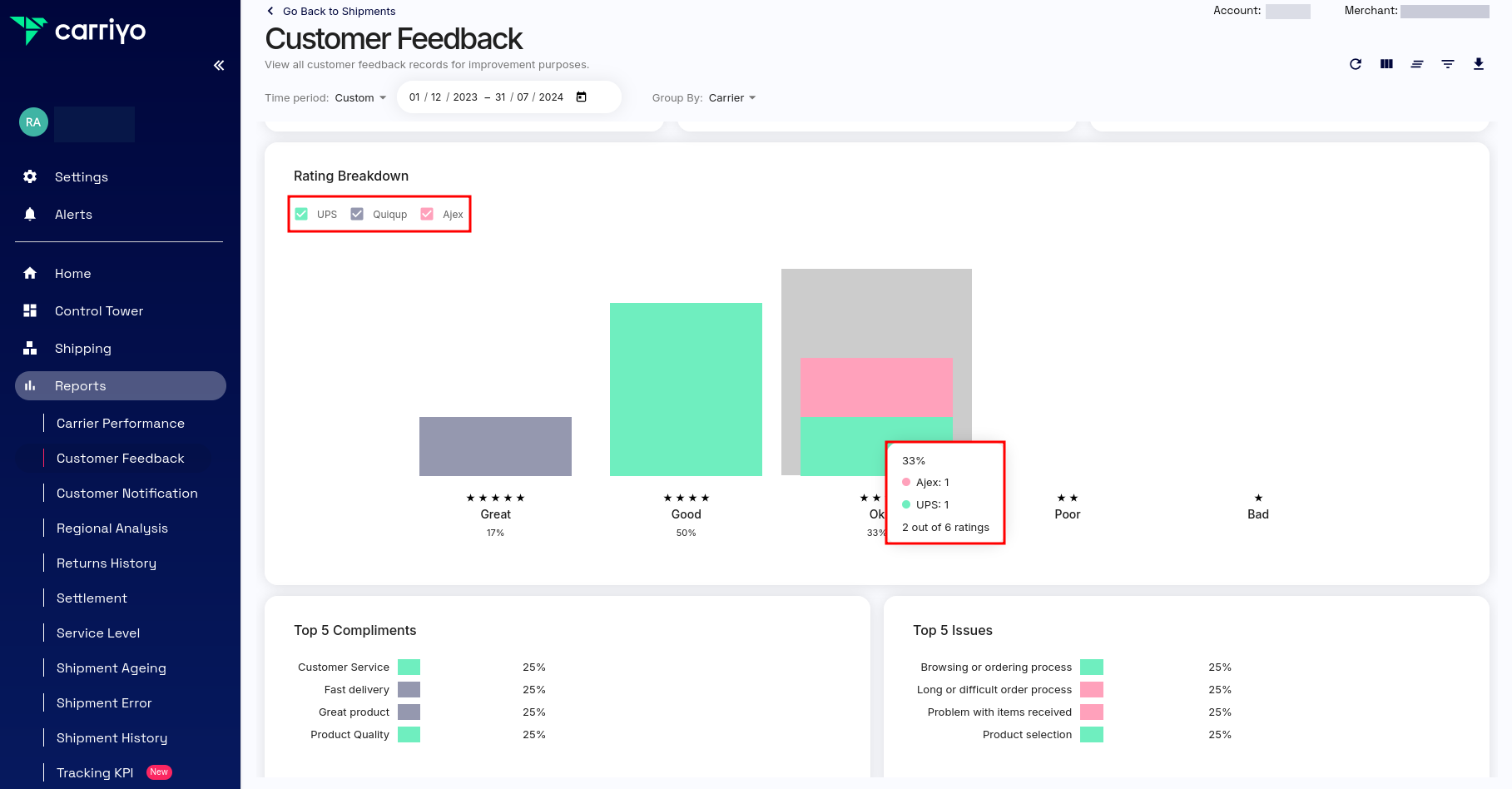
Task: Click the Home house icon
Action: click(x=30, y=273)
